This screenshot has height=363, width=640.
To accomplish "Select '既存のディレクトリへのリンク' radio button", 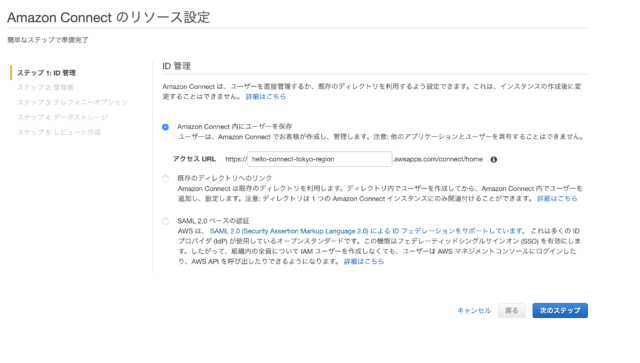I will coord(165,178).
